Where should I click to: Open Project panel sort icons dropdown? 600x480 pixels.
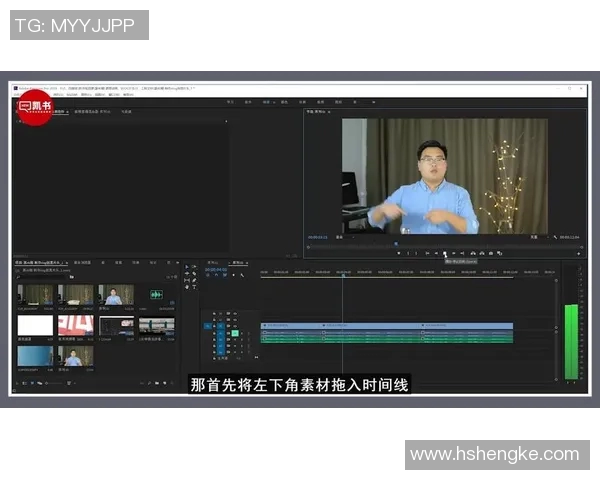[68, 383]
